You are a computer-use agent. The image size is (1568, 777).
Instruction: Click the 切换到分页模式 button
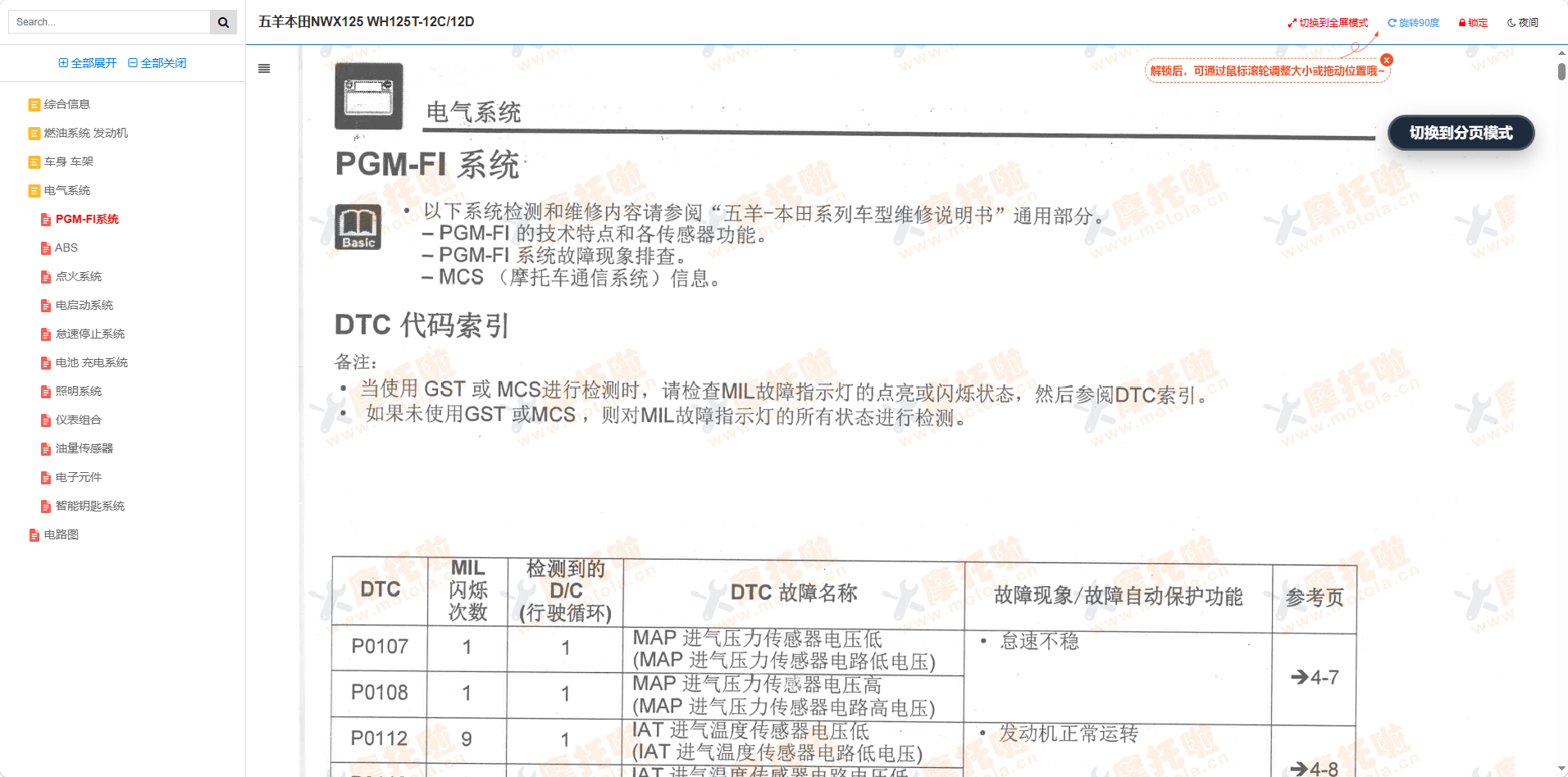[x=1461, y=133]
